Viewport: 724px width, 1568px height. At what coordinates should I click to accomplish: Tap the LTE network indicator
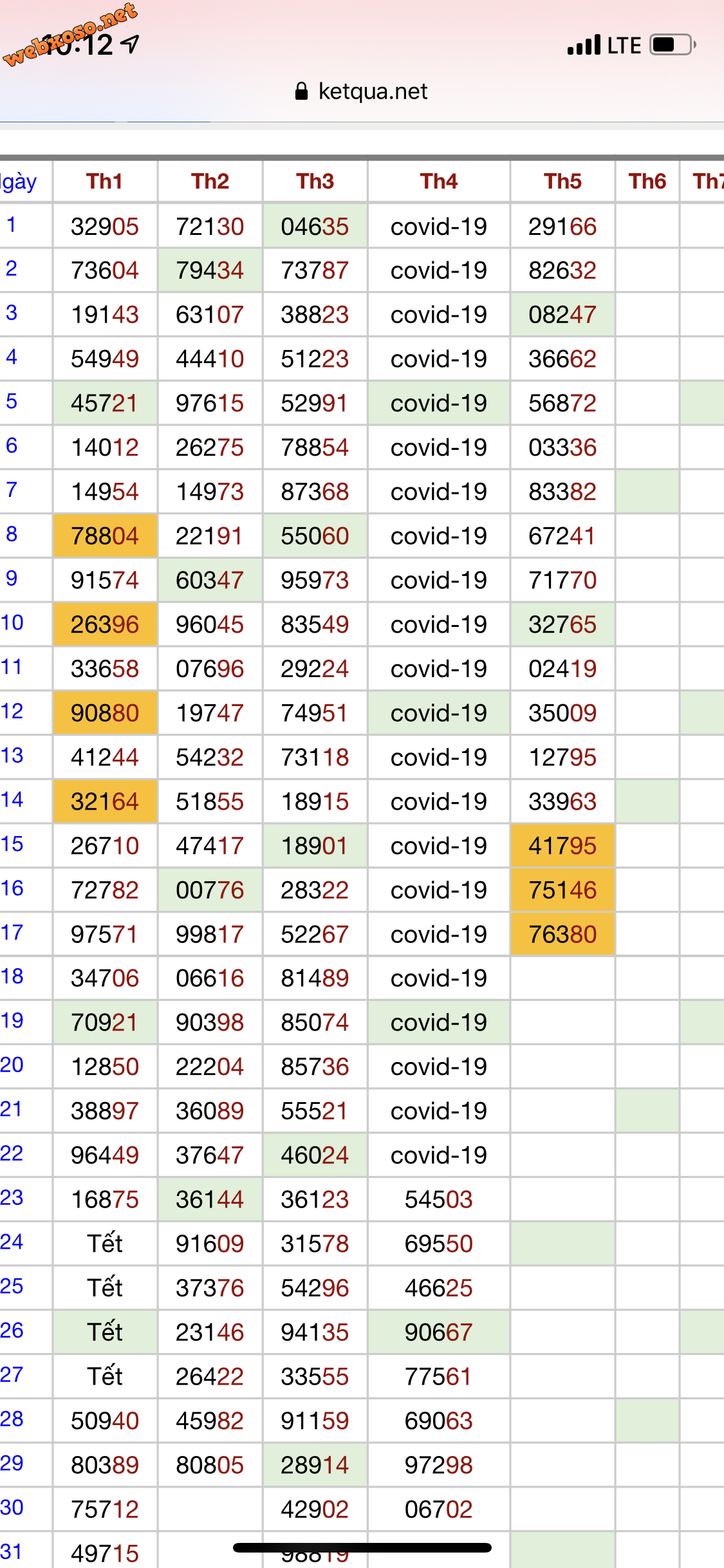point(624,45)
